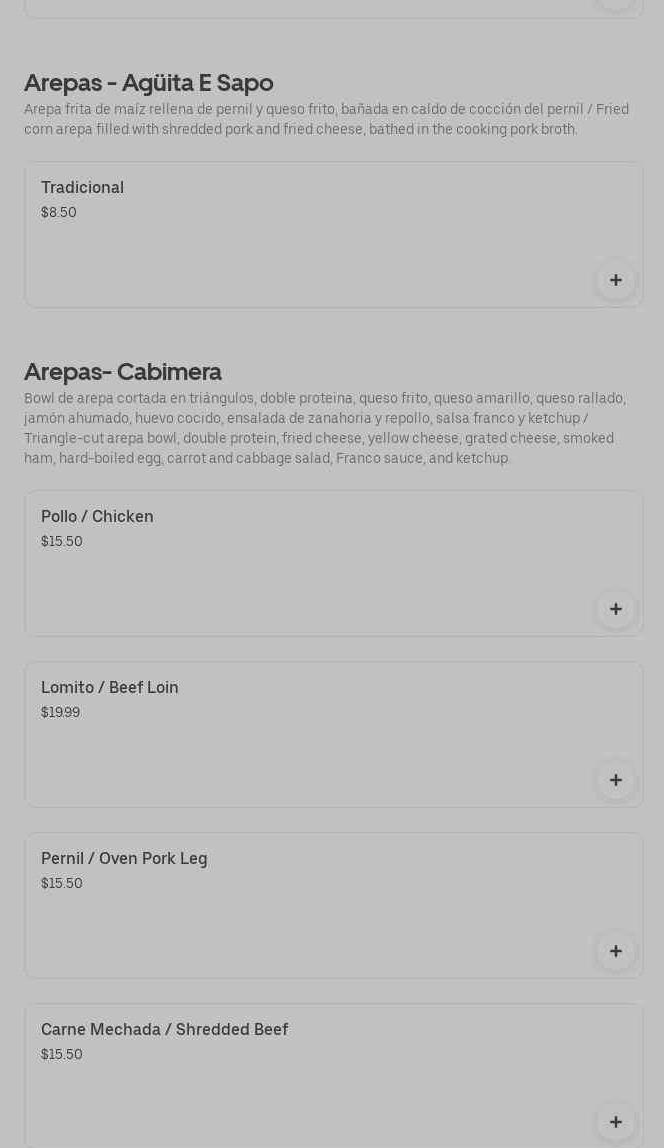Select the Lomito / Beef Loin title

(110, 688)
